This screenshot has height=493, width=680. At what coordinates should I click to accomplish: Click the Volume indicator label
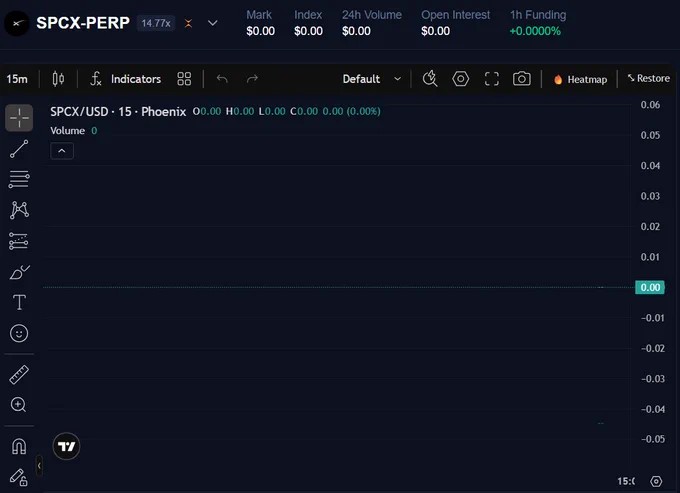(68, 131)
